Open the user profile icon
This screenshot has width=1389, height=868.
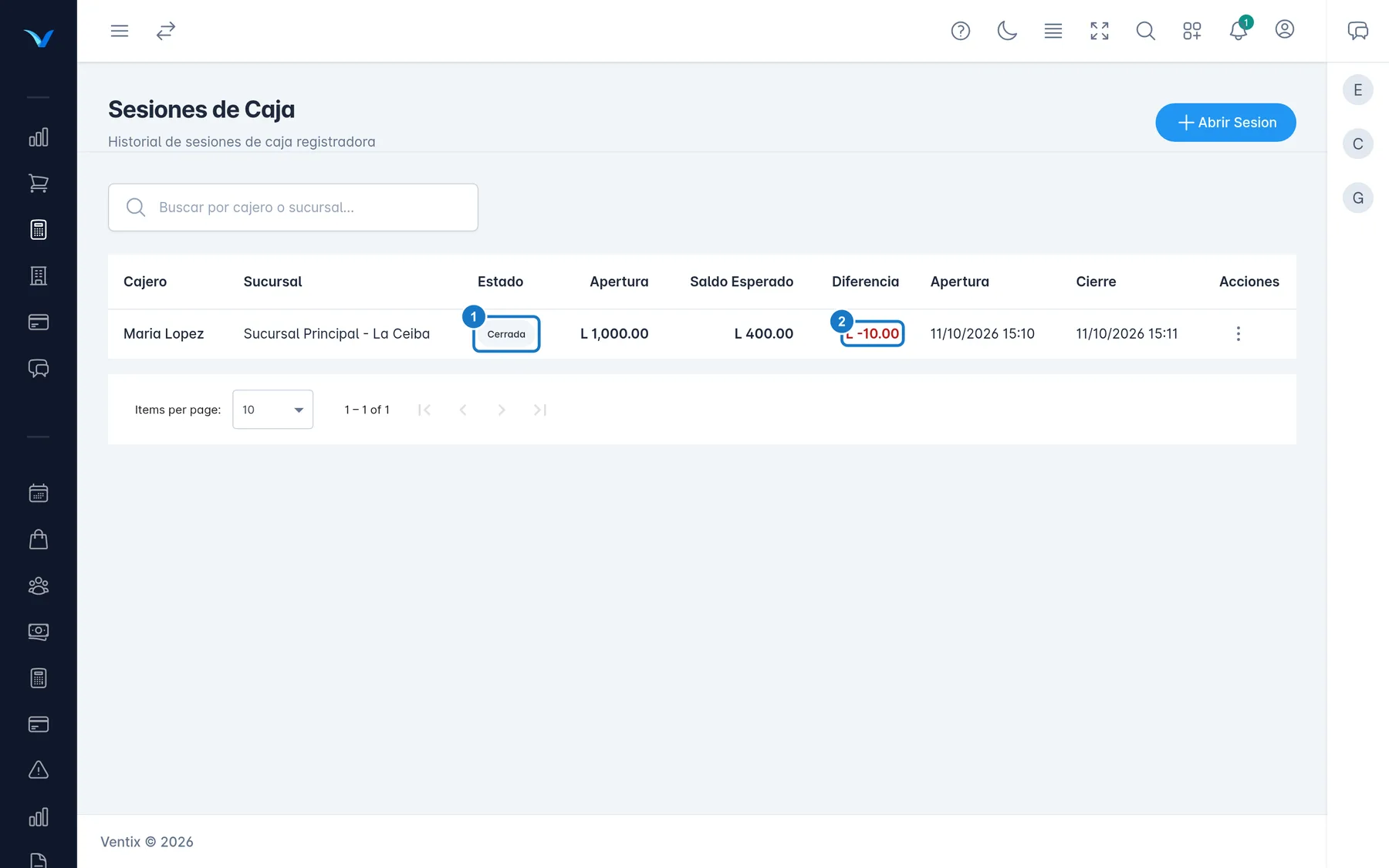(x=1284, y=29)
